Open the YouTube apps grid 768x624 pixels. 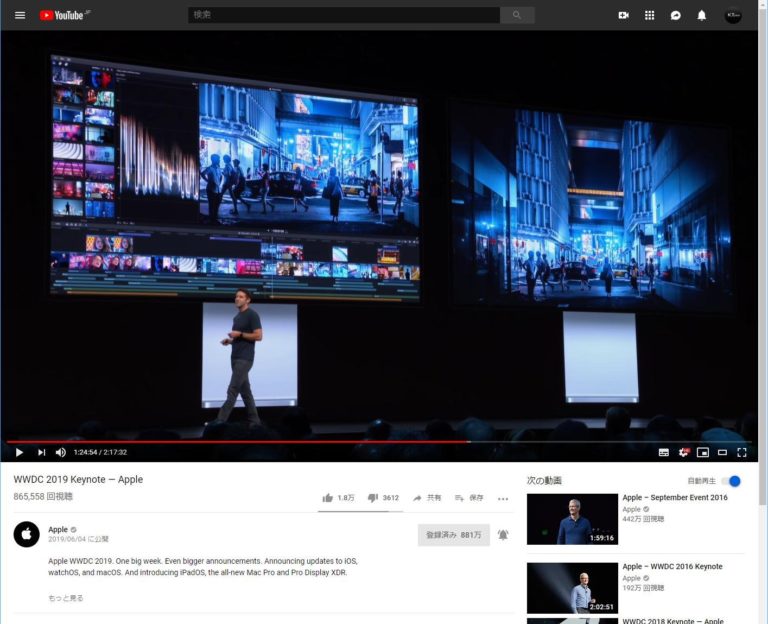650,15
